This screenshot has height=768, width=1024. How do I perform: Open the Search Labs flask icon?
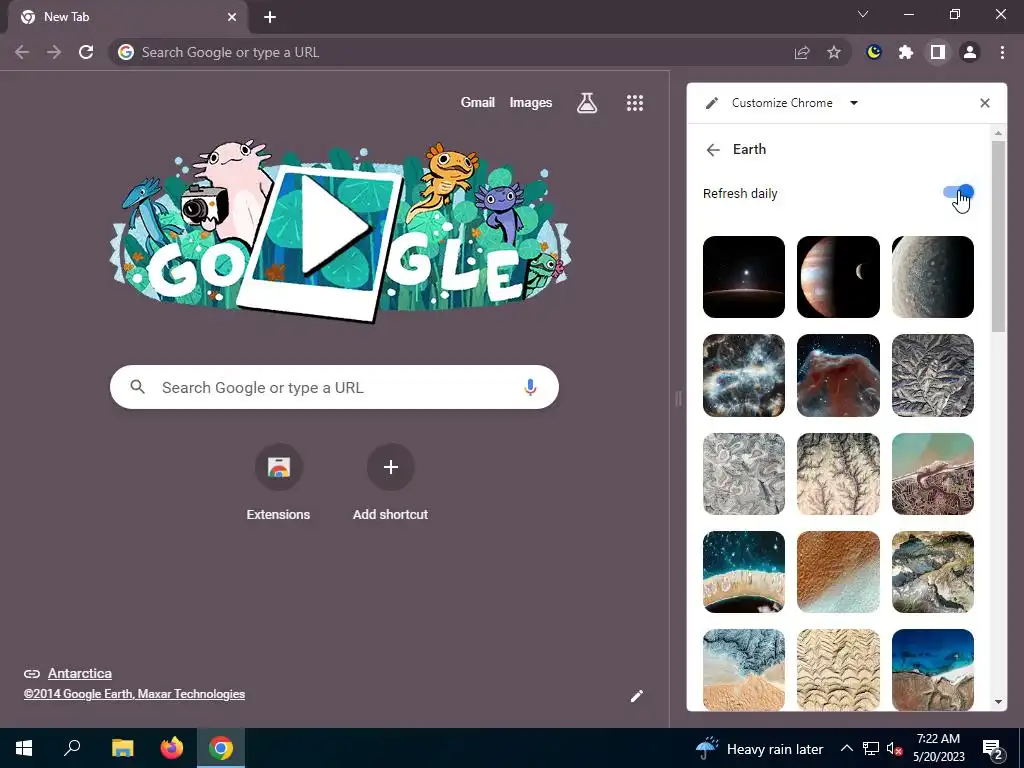click(586, 103)
